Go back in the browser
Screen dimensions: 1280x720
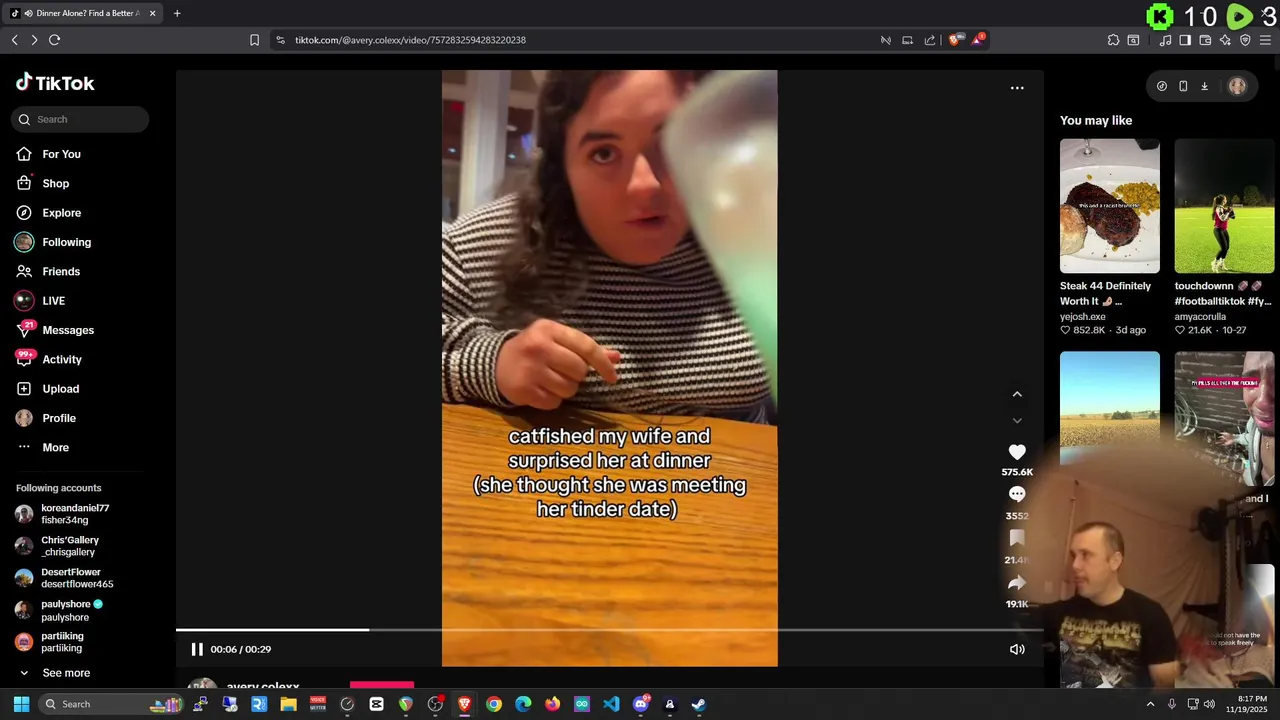[14, 40]
